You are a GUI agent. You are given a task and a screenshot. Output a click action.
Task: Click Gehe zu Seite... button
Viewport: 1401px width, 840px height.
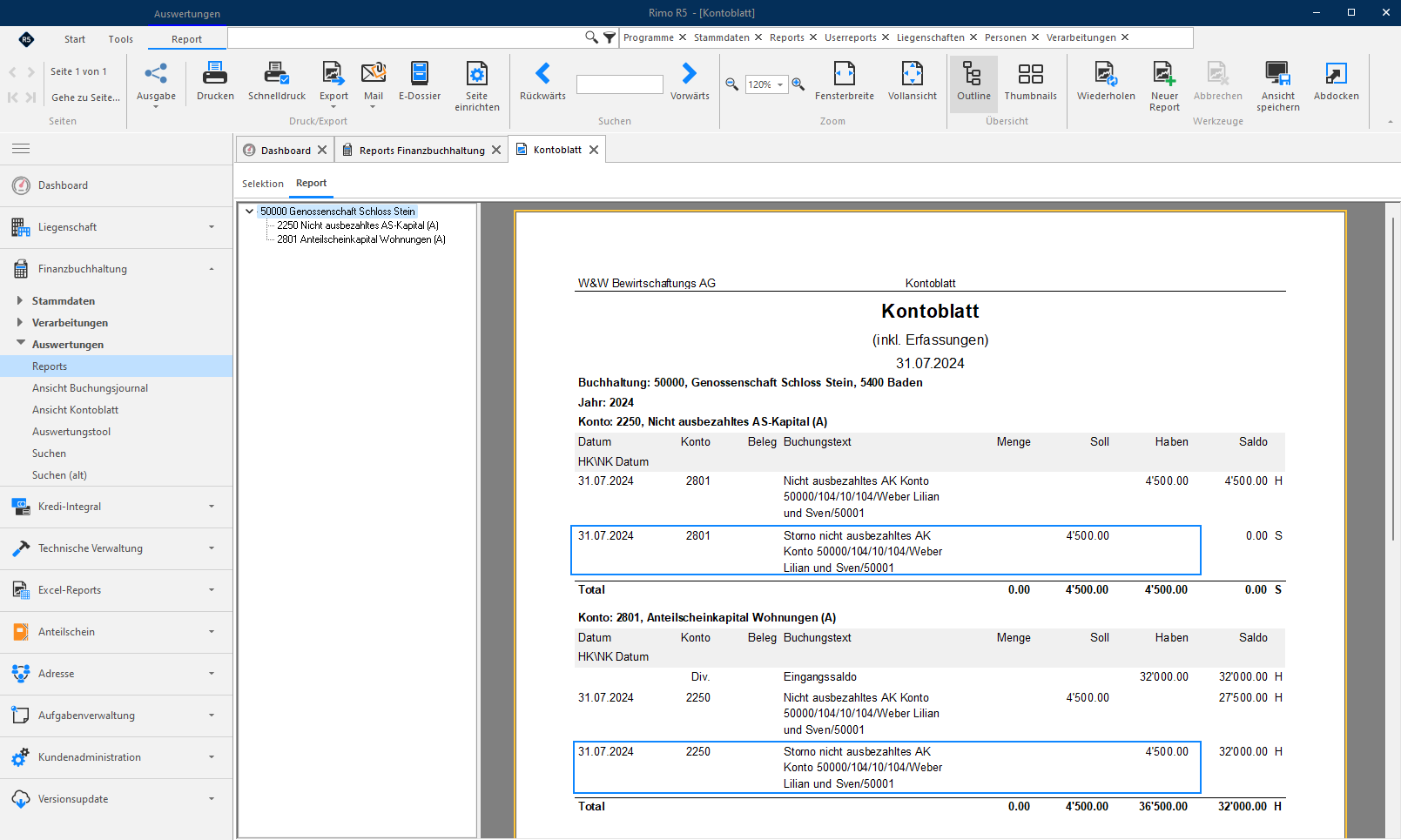[85, 97]
